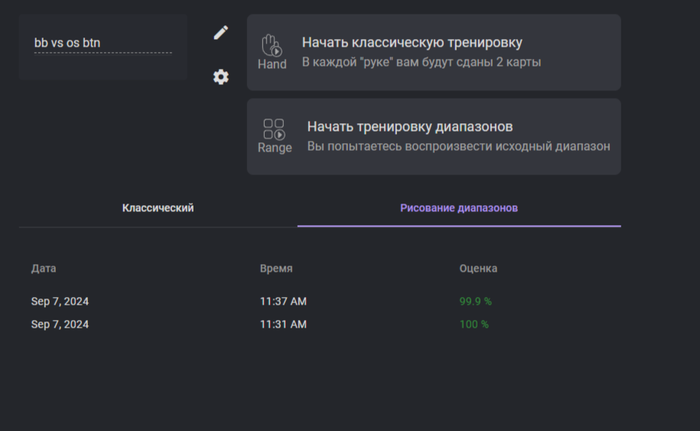Click the Hand training icon
Image resolution: width=700 pixels, height=431 pixels.
tap(272, 52)
